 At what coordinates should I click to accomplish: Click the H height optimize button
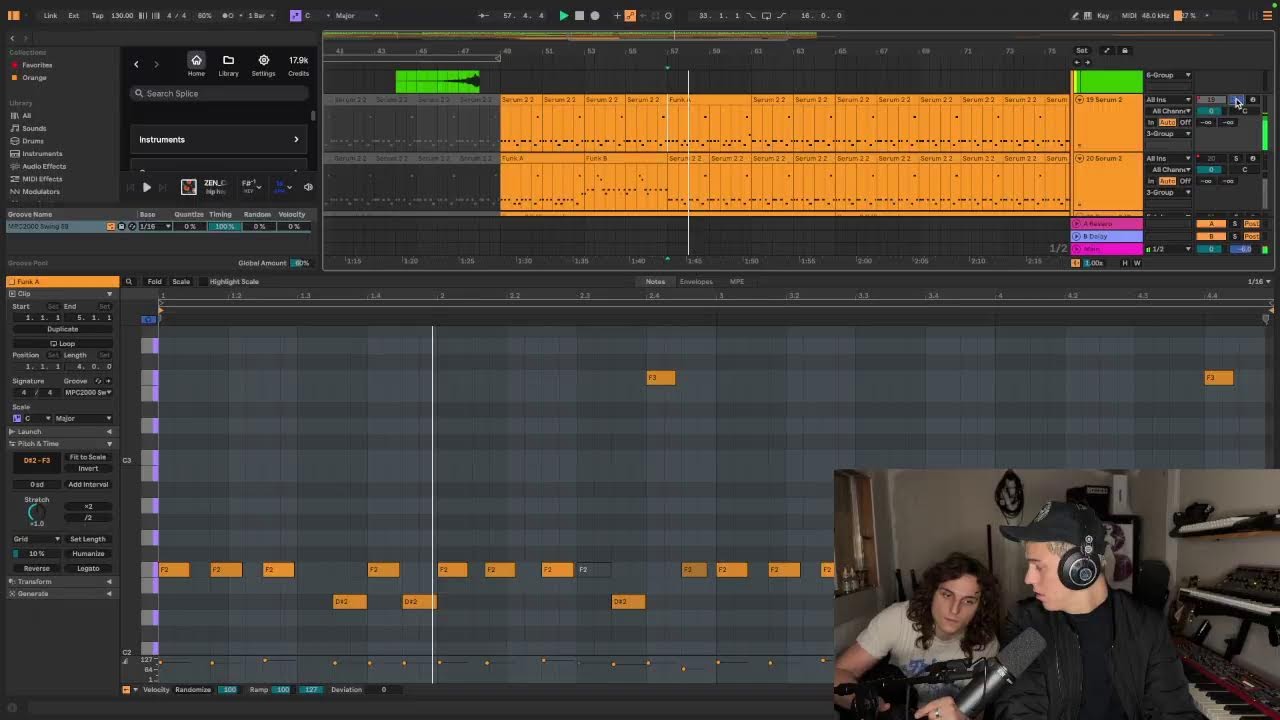[1125, 263]
